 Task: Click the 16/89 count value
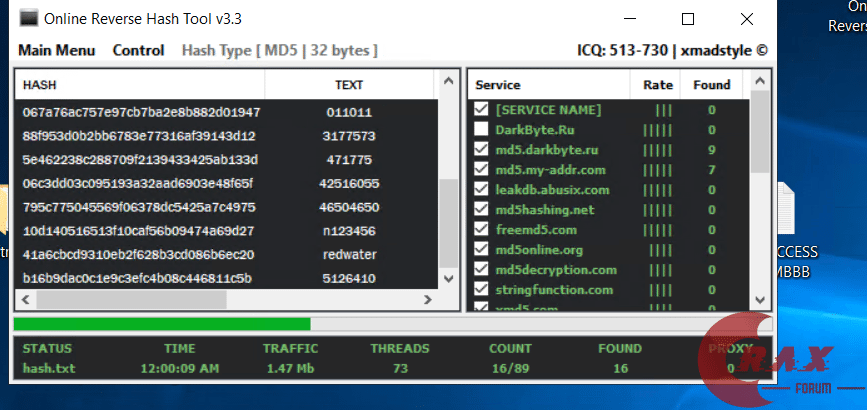510,368
